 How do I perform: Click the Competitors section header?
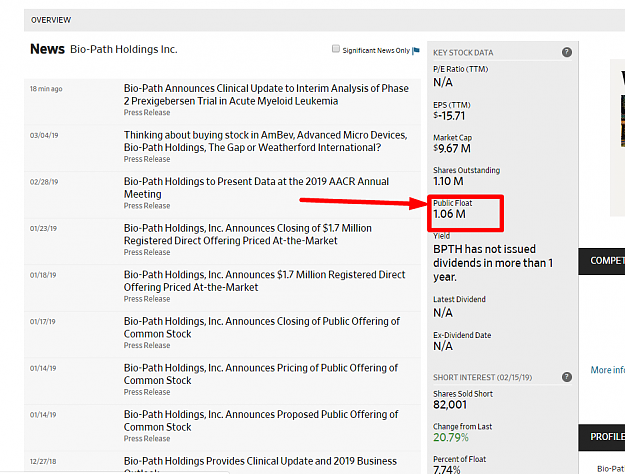coord(601,261)
